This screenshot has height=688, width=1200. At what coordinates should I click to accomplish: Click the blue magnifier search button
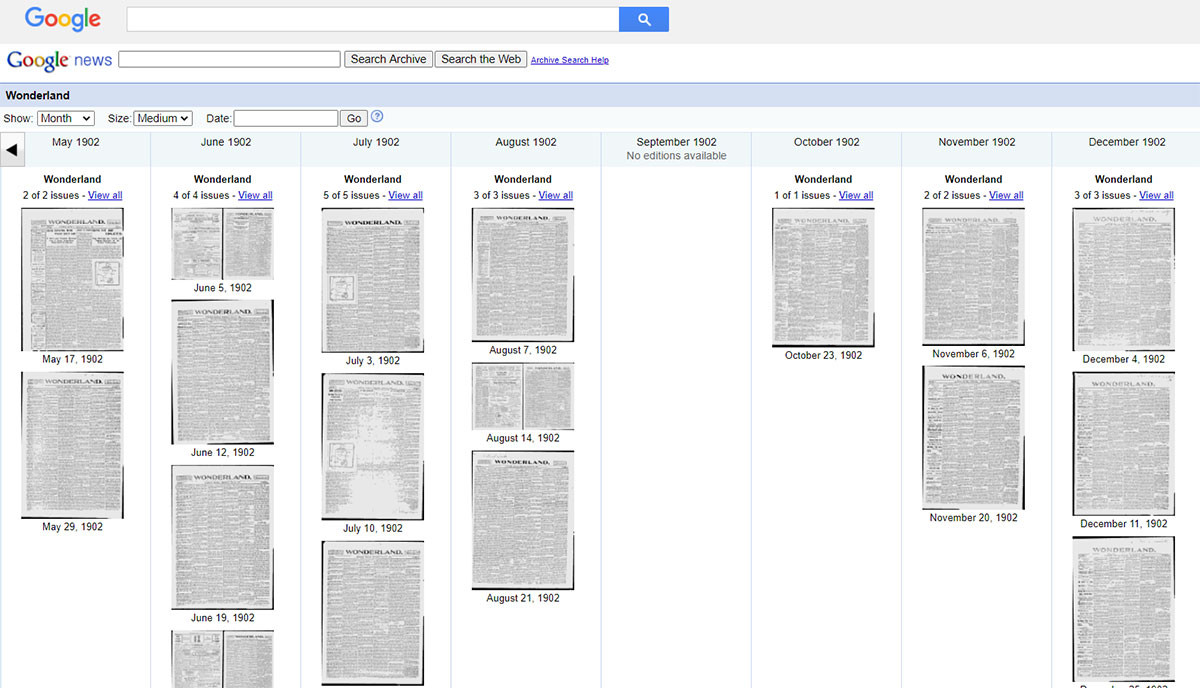pos(643,19)
